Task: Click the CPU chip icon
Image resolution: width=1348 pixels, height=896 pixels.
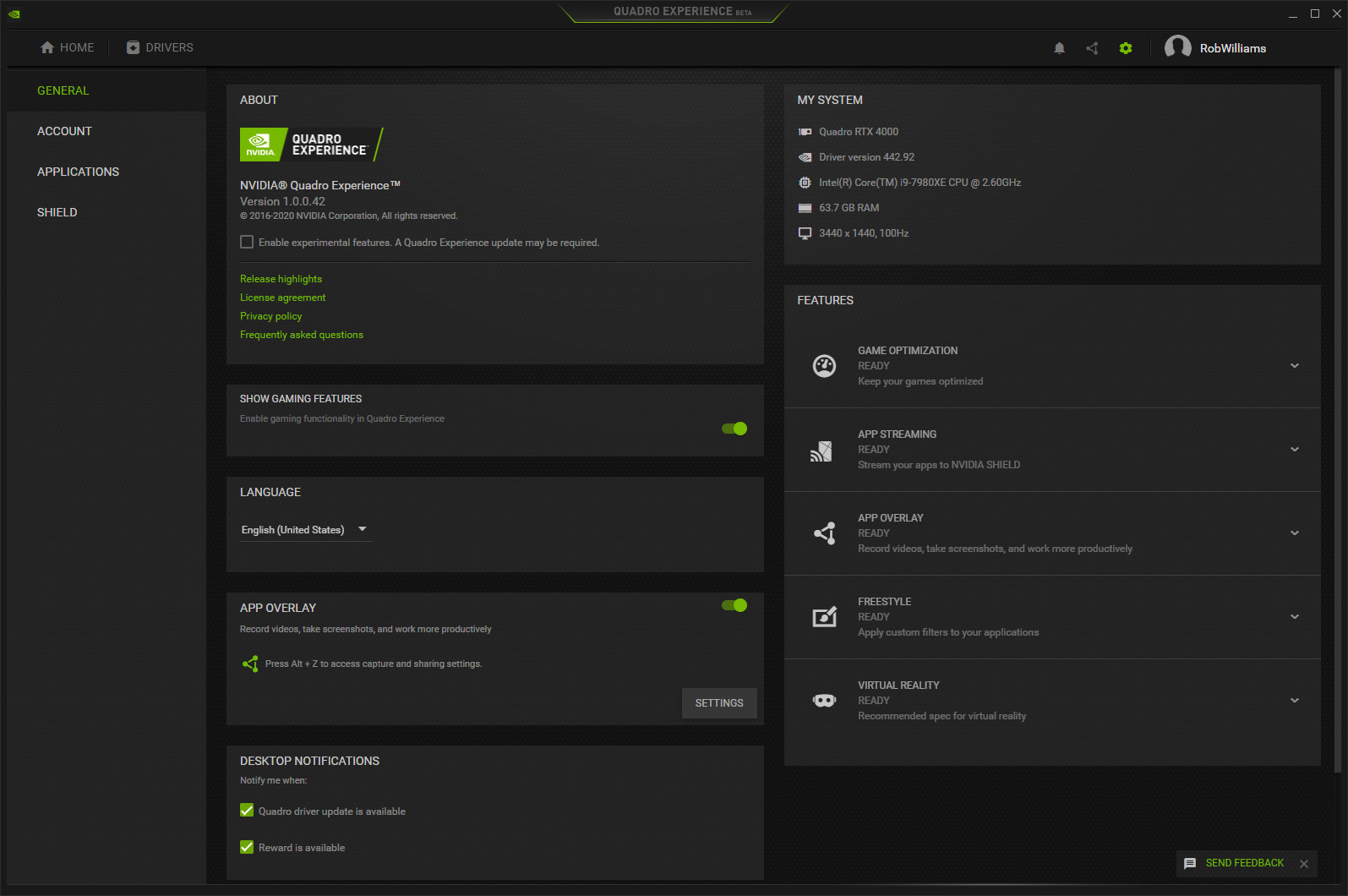Action: [x=805, y=183]
